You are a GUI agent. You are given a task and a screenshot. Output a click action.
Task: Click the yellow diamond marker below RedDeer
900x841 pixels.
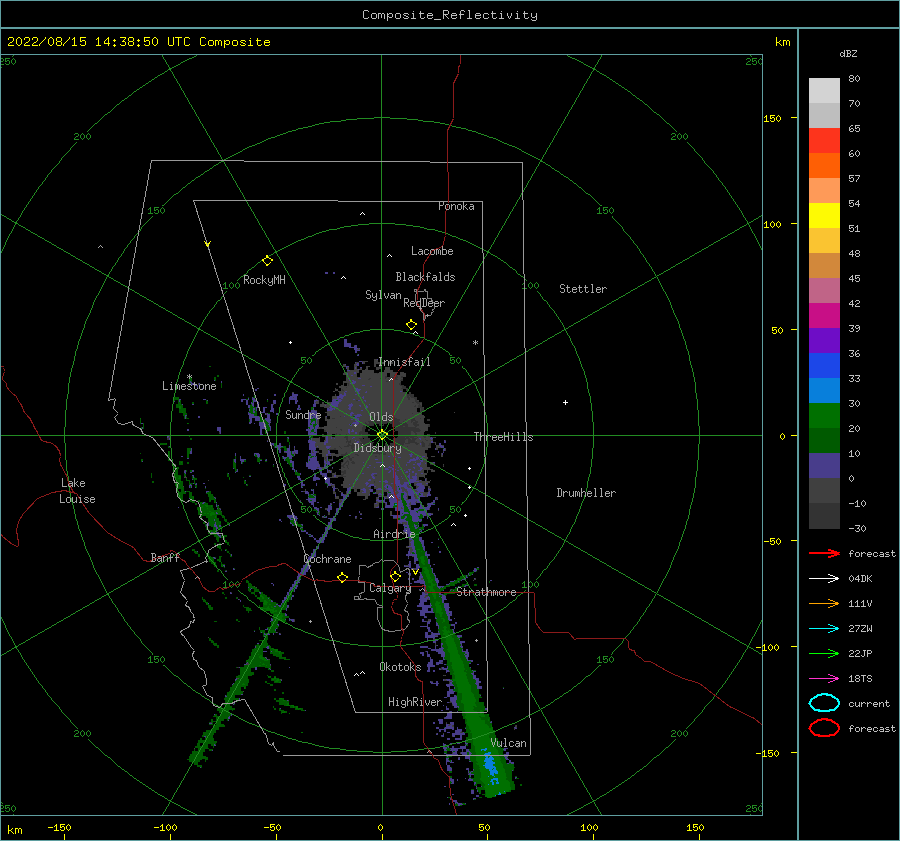coord(411,325)
